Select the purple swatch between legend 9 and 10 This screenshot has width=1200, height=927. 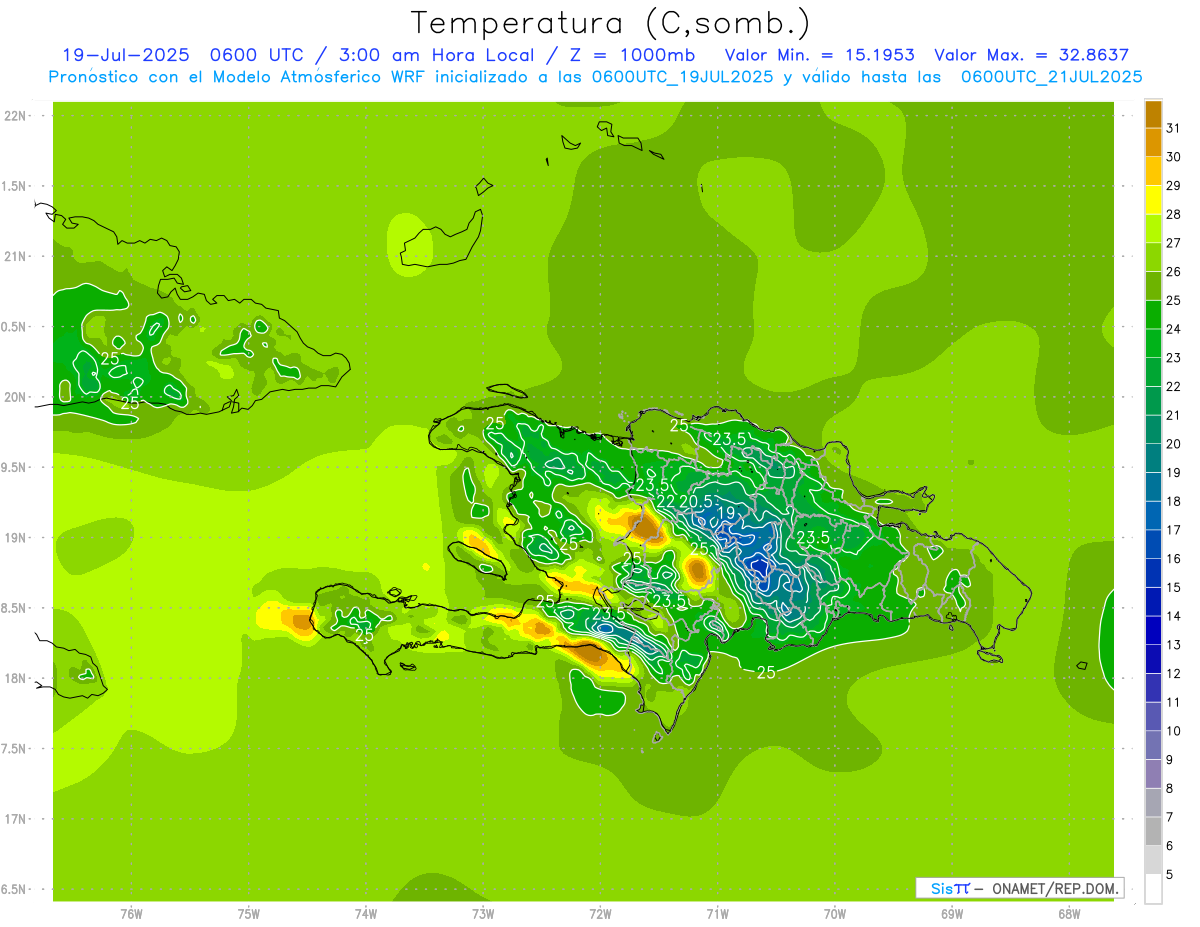(1153, 745)
